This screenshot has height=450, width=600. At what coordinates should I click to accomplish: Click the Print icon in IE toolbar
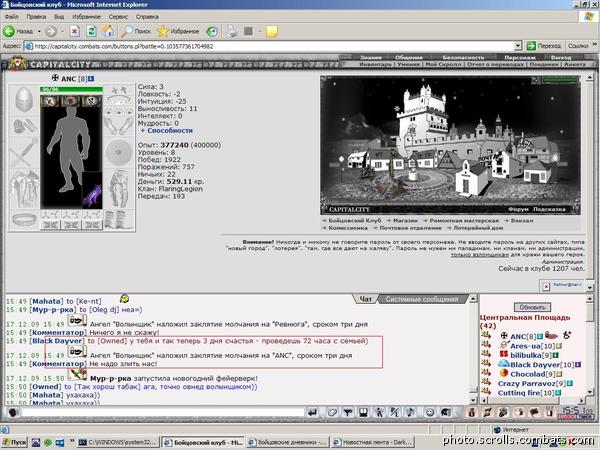[x=232, y=31]
